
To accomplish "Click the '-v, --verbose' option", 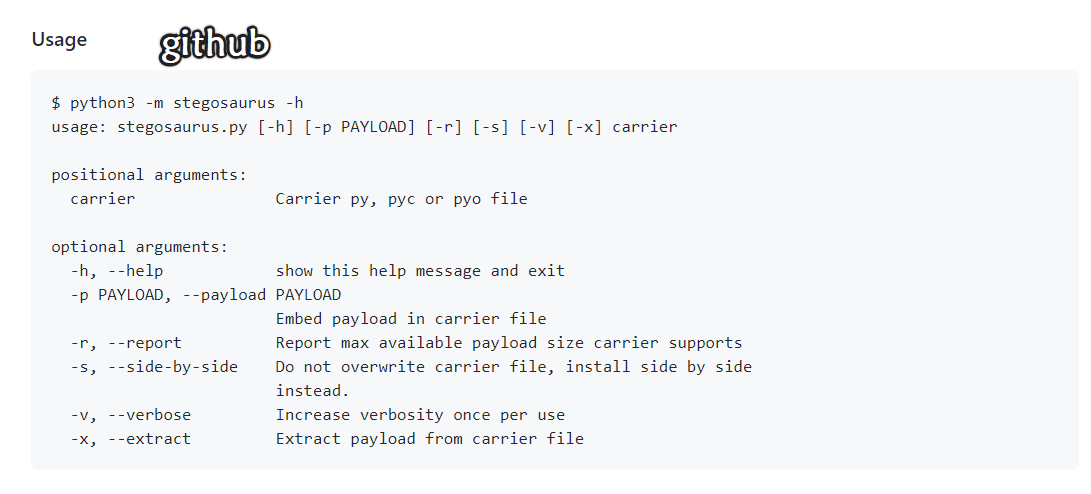I will [x=130, y=415].
